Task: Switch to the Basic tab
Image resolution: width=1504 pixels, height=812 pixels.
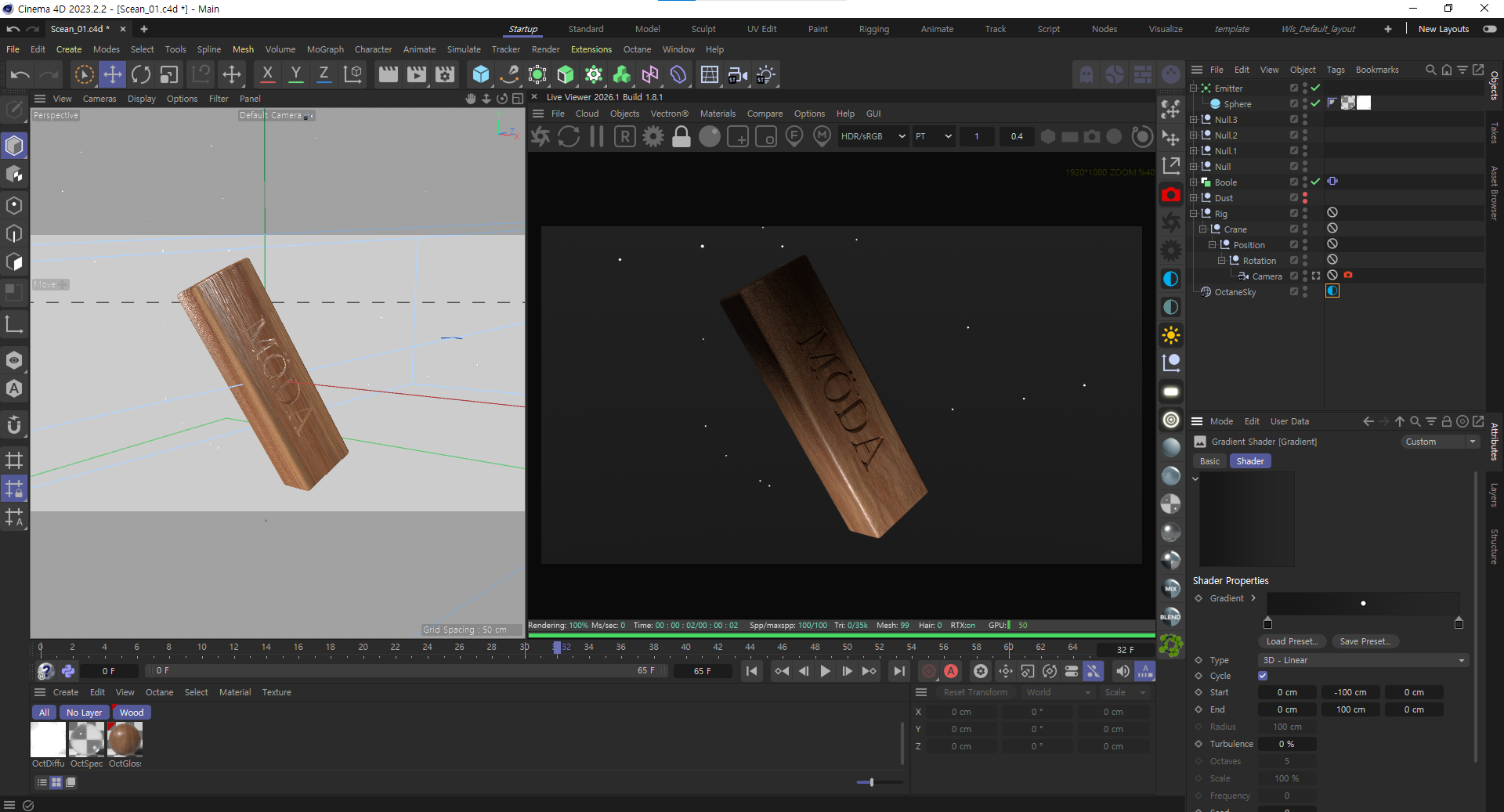Action: tap(1209, 461)
